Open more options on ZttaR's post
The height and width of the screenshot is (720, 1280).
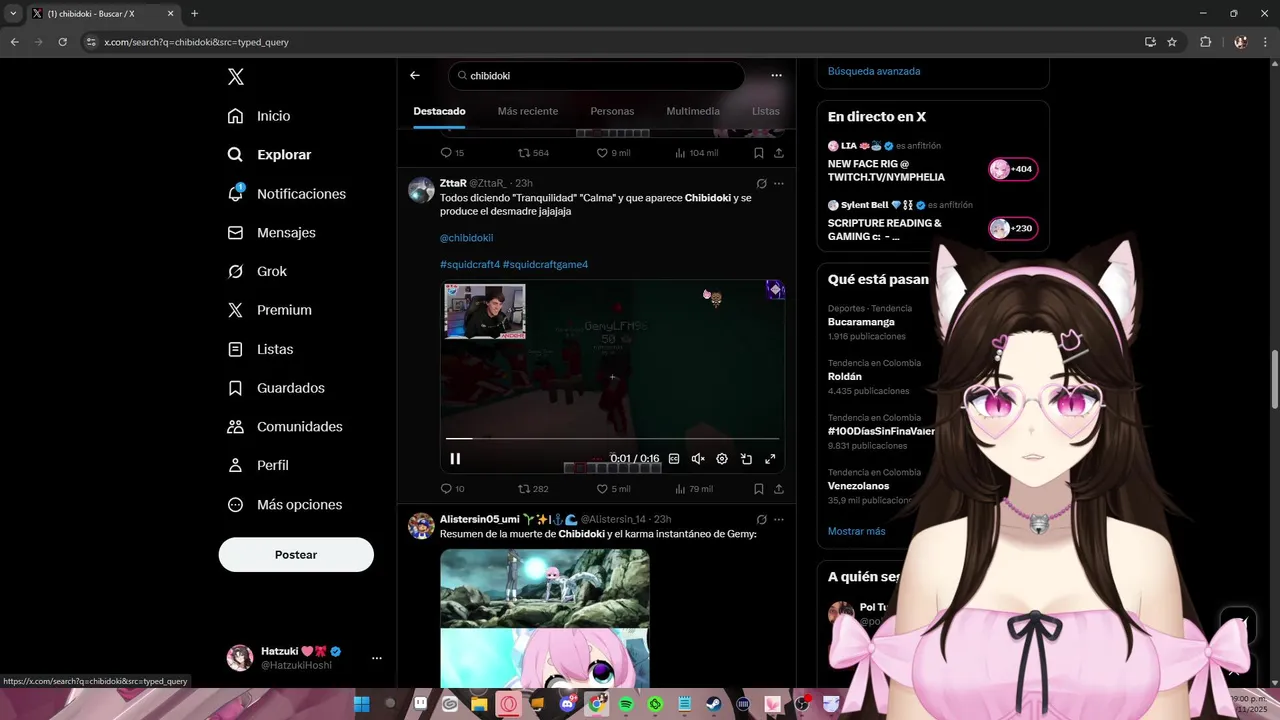(x=779, y=183)
